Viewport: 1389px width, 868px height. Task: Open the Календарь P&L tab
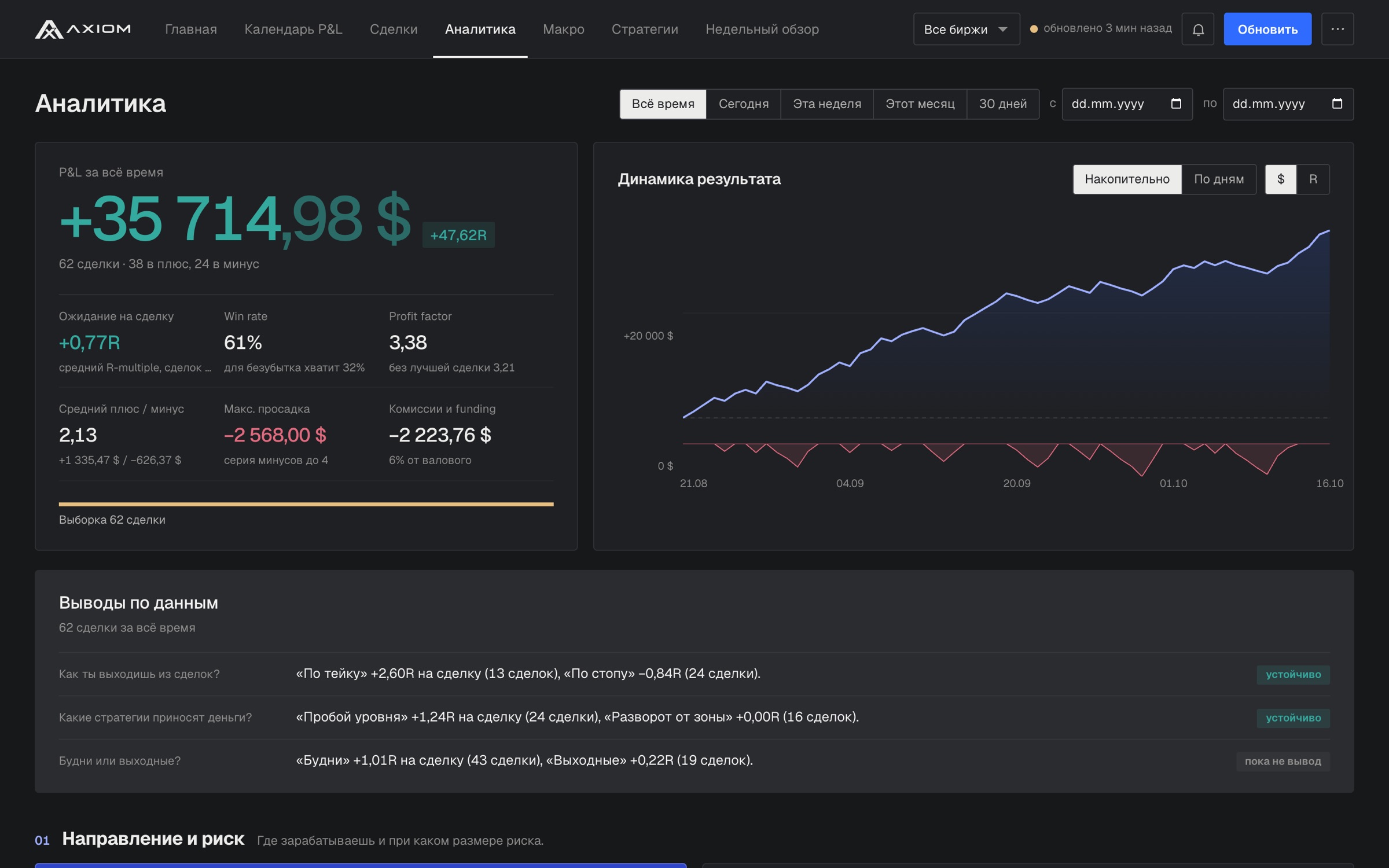pyautogui.click(x=293, y=29)
